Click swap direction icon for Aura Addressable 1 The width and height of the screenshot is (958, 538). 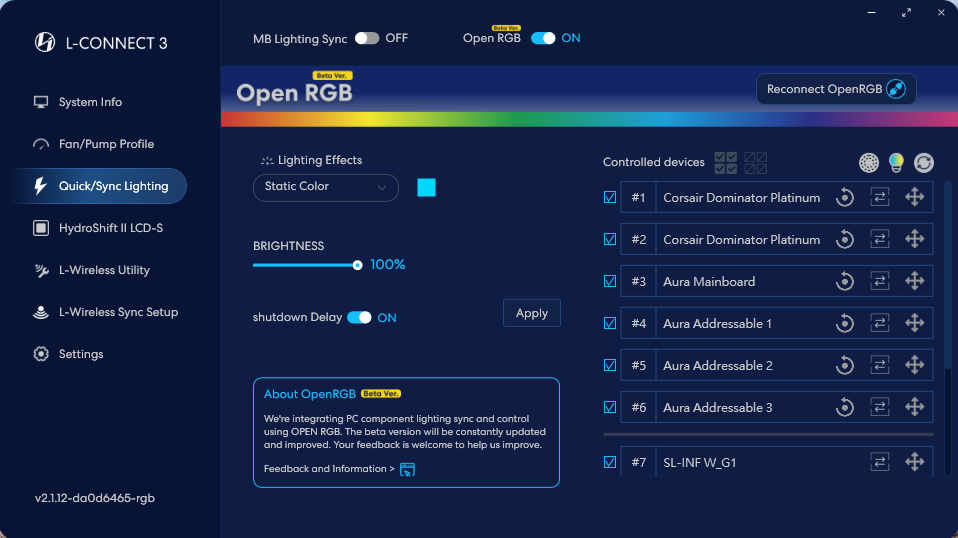(880, 324)
